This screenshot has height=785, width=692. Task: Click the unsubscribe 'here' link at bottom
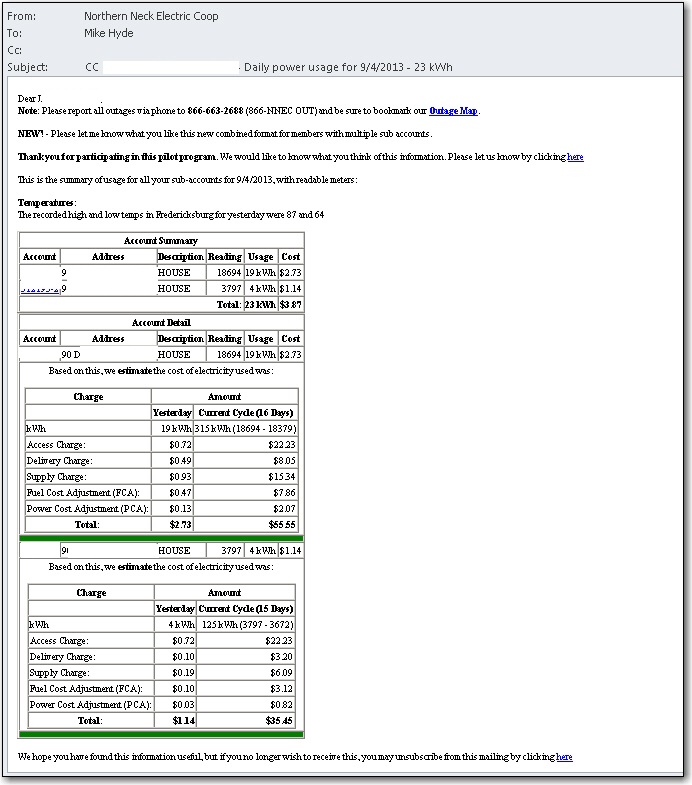[564, 757]
